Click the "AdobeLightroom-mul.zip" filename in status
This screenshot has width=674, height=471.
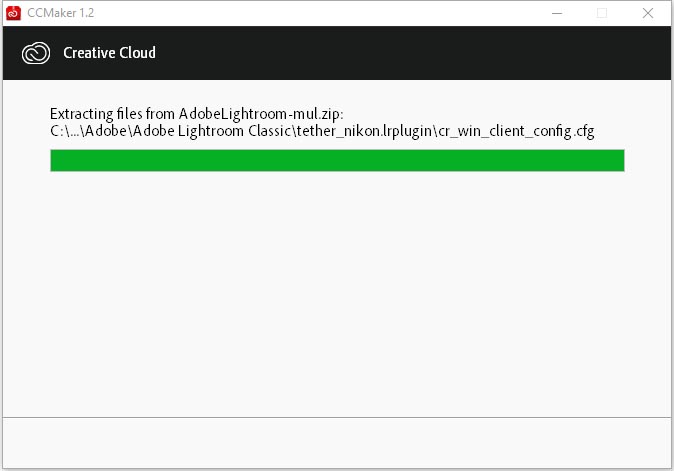tap(259, 114)
